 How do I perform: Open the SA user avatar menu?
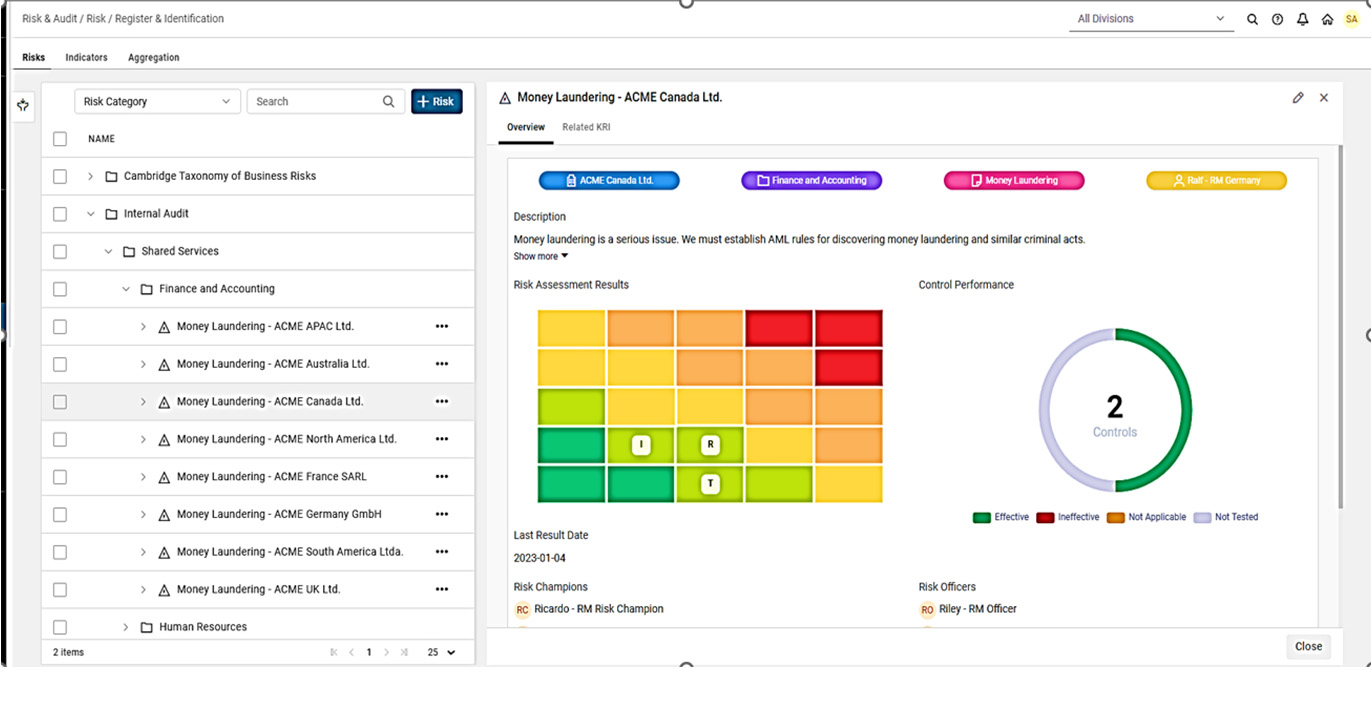1352,19
